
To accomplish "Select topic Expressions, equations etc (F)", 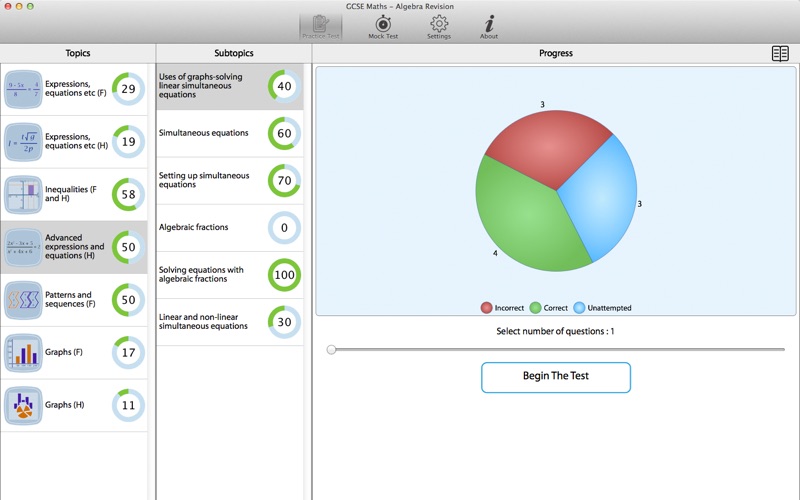I will tap(74, 89).
